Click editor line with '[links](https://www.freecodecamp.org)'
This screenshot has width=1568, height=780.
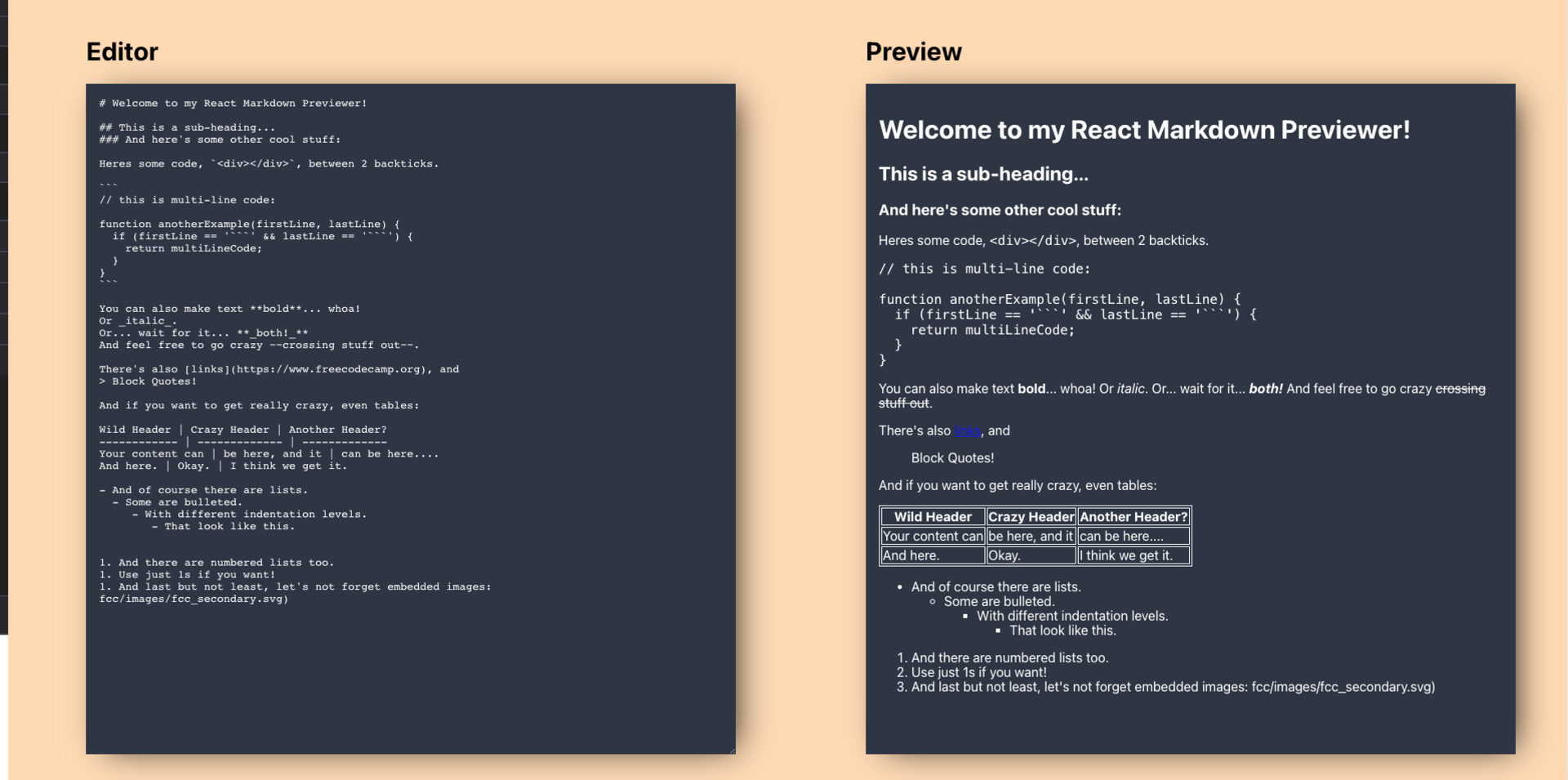click(x=278, y=369)
